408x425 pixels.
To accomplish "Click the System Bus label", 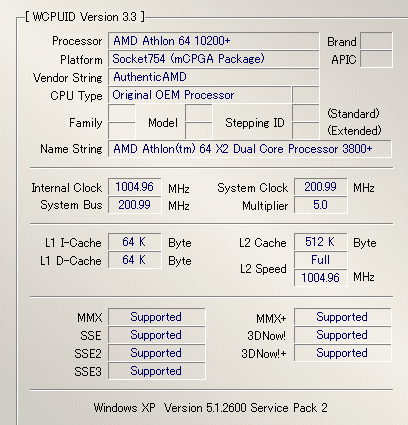I will (71, 205).
